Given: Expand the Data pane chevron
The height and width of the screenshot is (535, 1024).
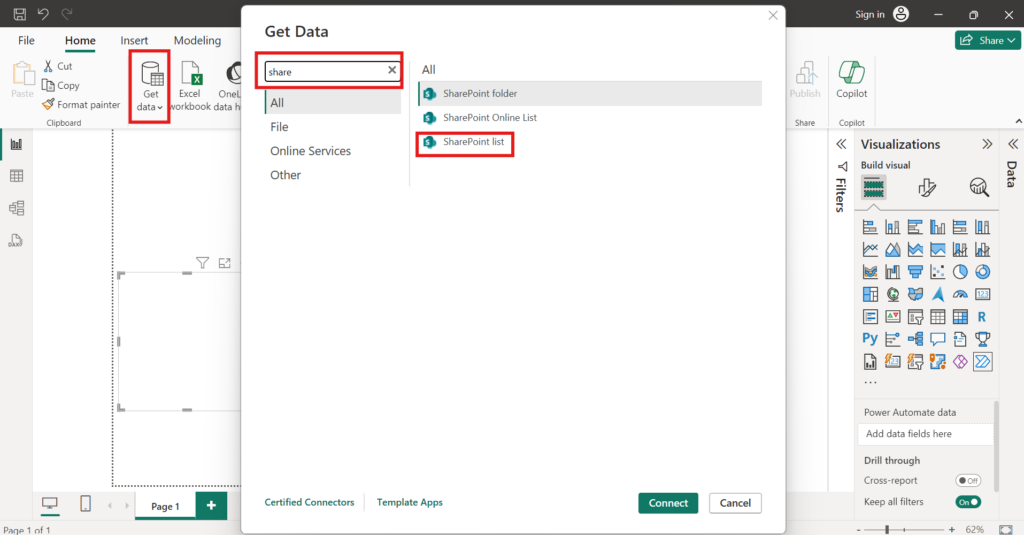Looking at the screenshot, I should [1013, 144].
